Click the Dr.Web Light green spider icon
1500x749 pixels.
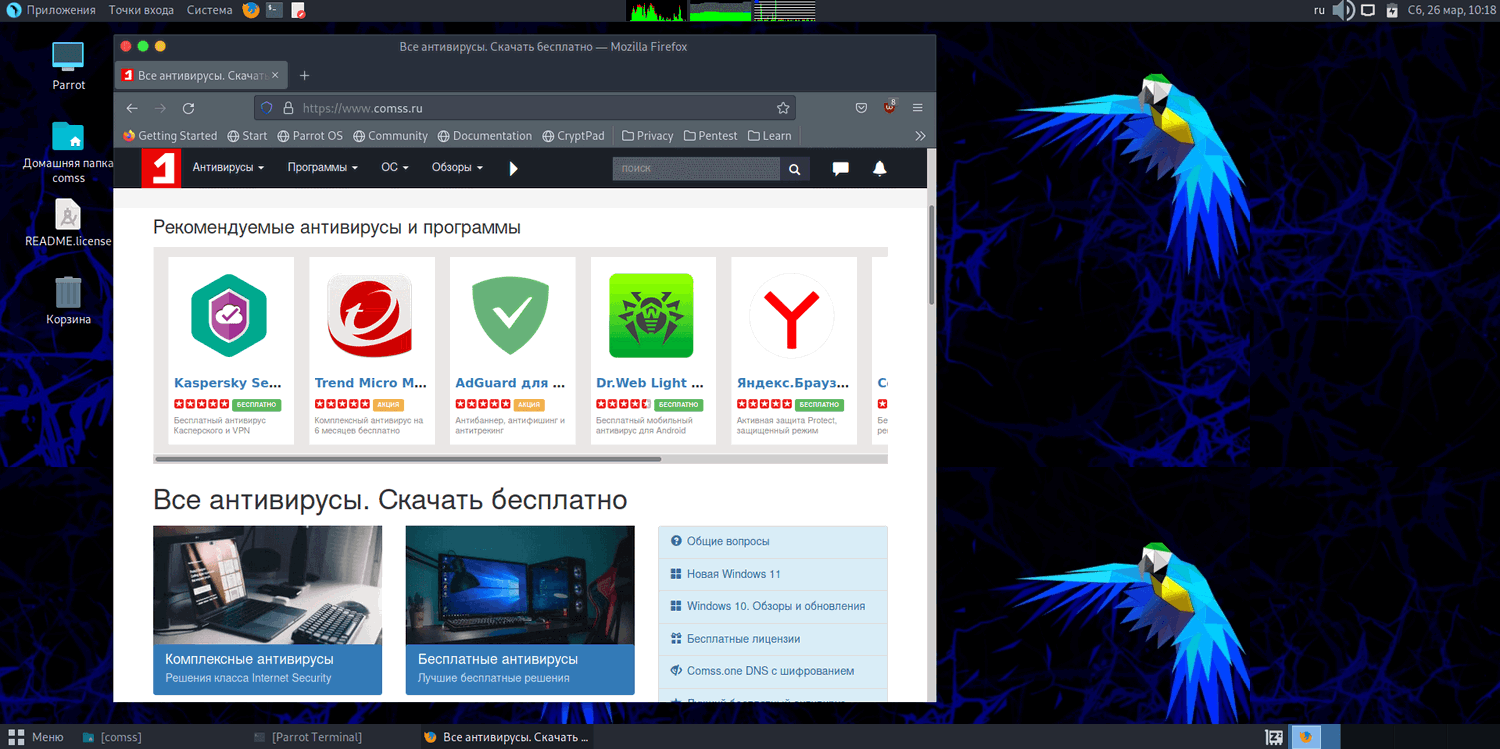tap(651, 315)
